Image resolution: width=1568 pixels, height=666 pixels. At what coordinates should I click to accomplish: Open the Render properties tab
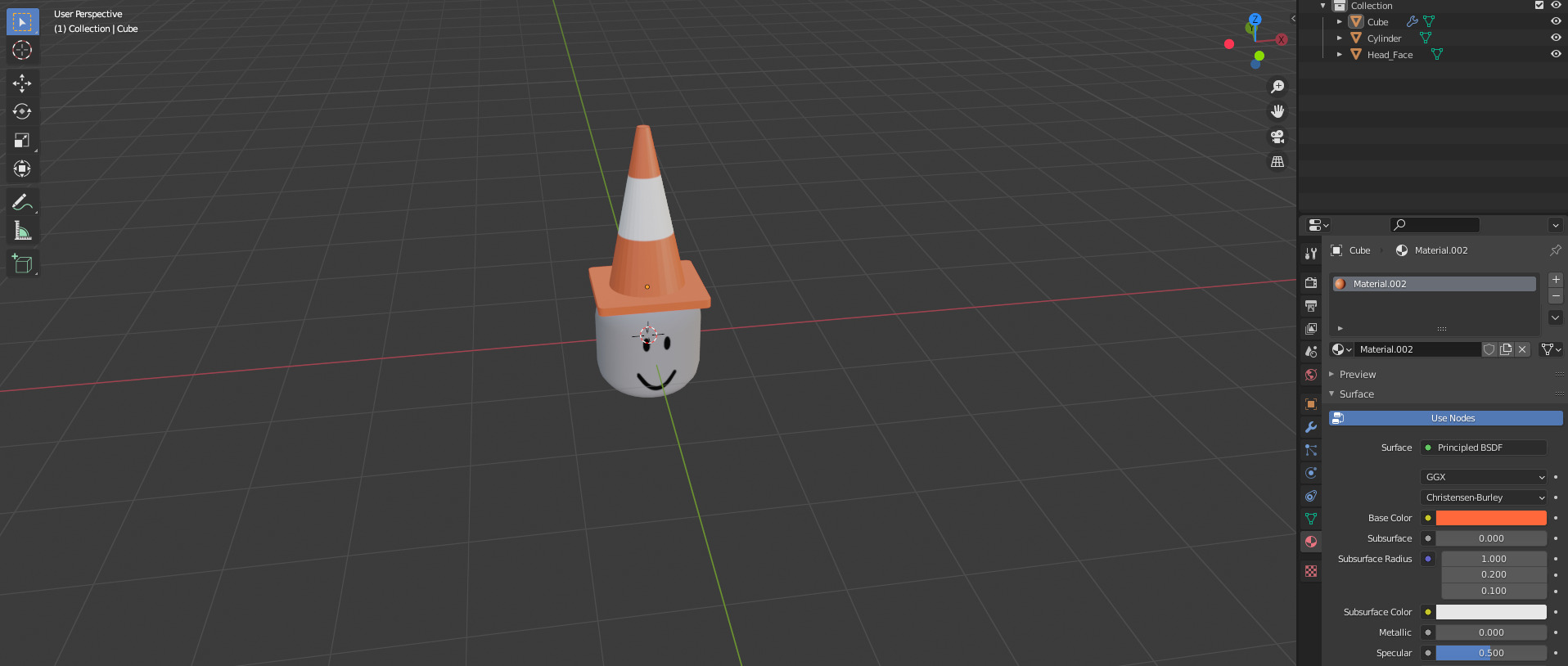pos(1311,282)
